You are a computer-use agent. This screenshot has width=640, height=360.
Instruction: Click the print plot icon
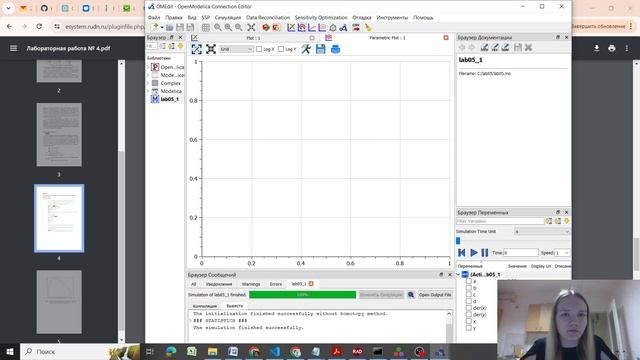[335, 49]
